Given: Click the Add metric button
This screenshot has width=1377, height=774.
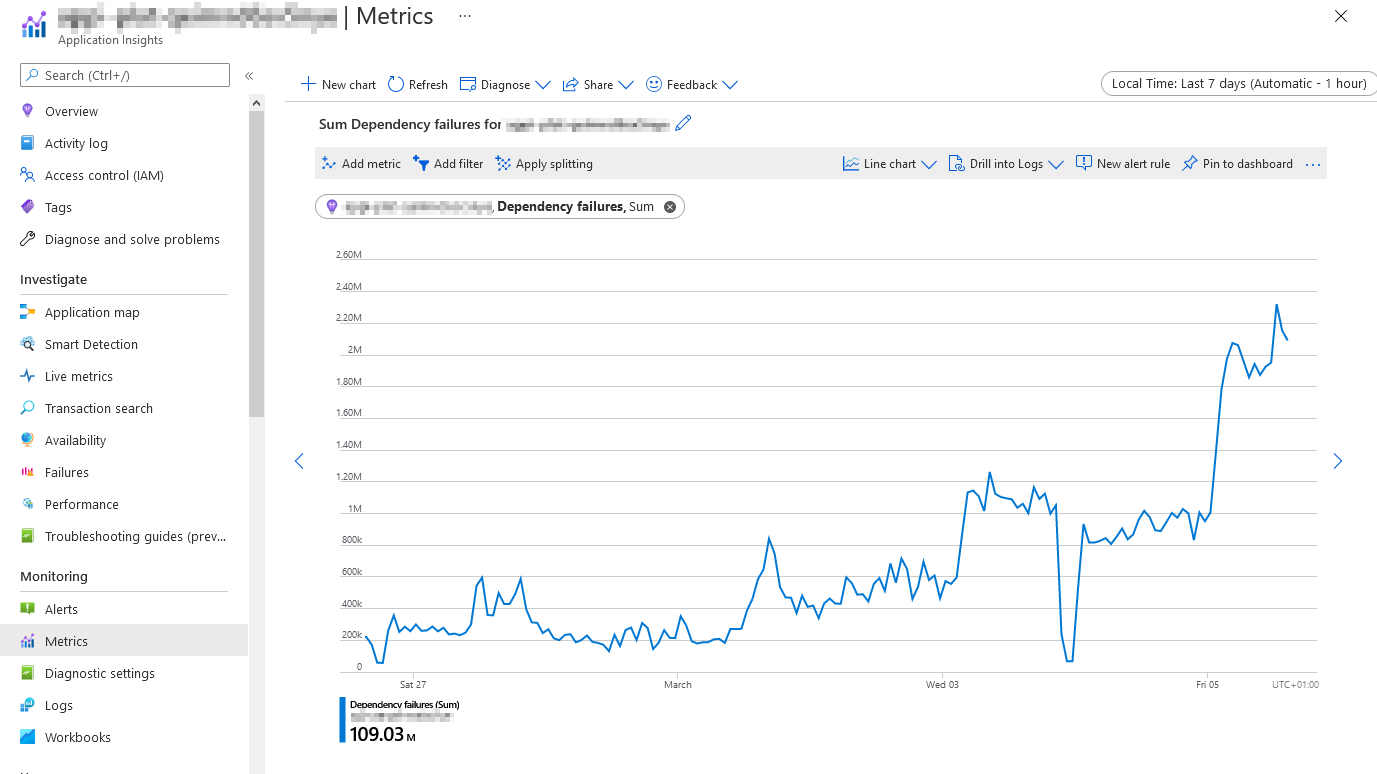Looking at the screenshot, I should coord(361,164).
